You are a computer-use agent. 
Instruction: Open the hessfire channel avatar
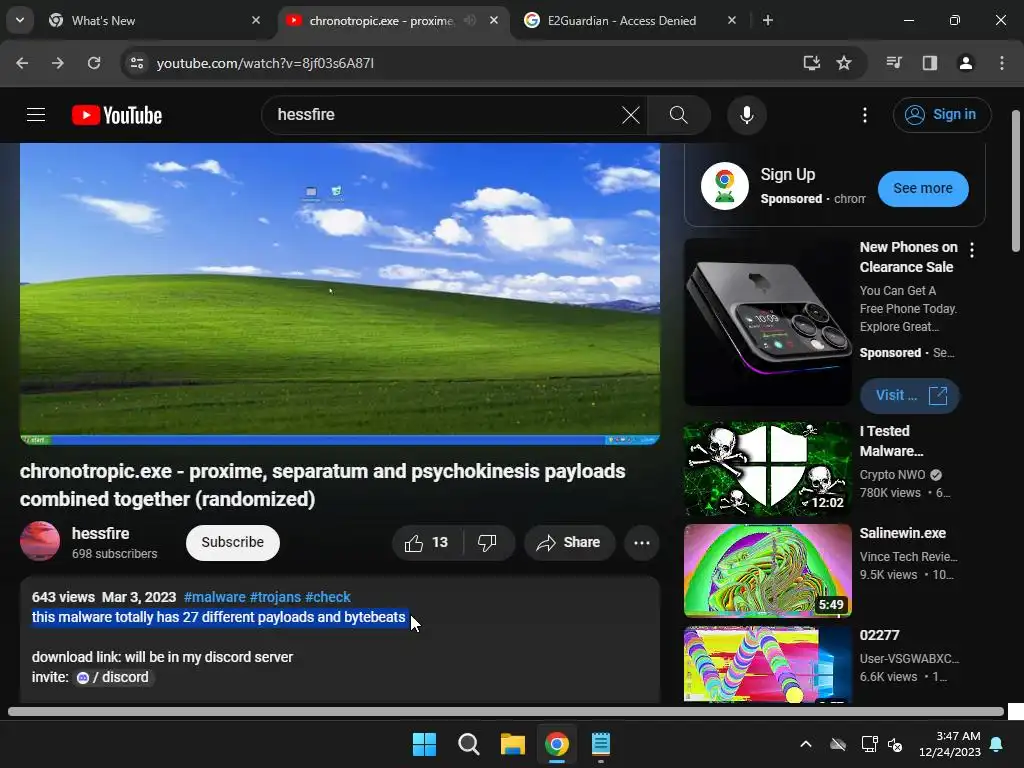40,541
